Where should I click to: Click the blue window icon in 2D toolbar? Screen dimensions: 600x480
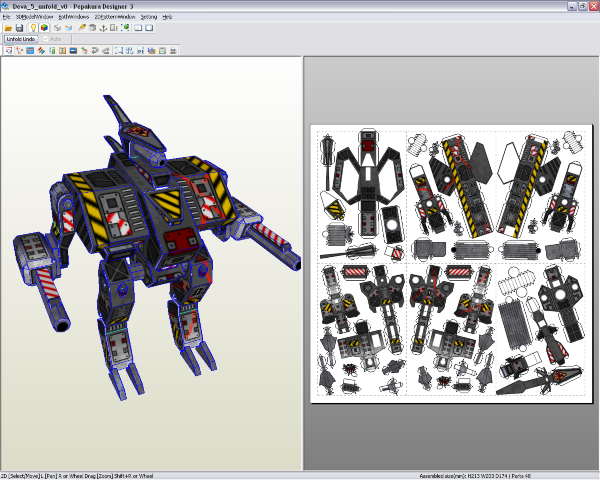click(30, 51)
